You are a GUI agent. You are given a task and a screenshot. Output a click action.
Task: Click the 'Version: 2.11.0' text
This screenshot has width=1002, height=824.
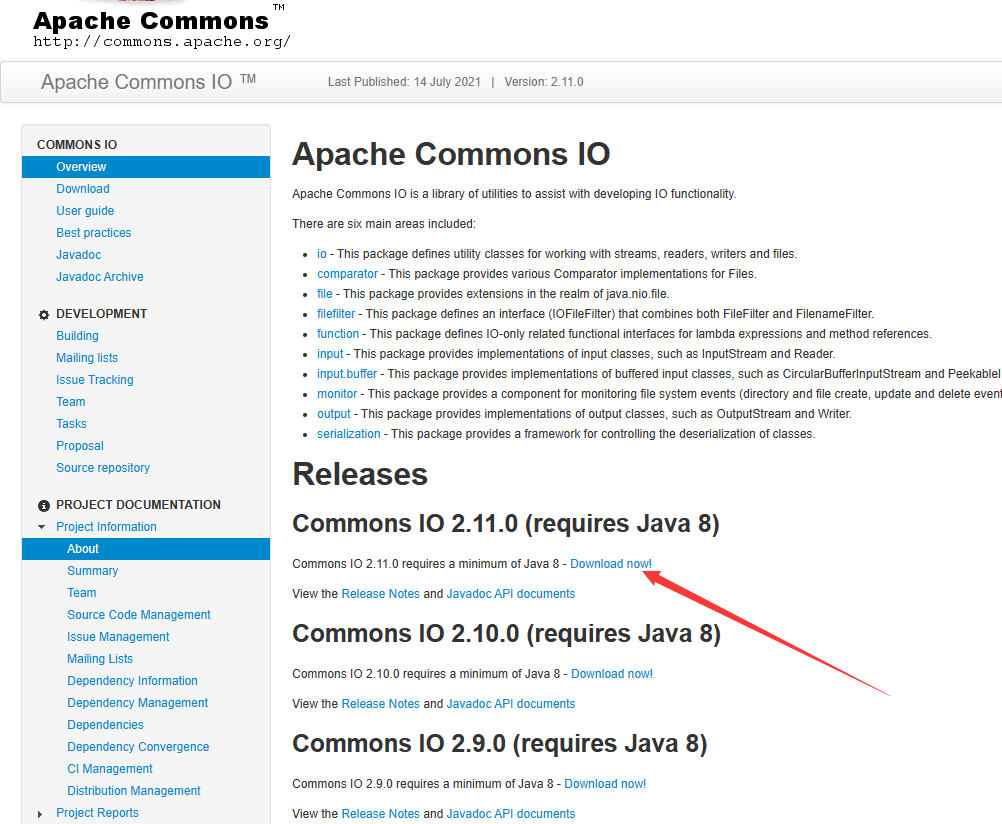point(544,82)
